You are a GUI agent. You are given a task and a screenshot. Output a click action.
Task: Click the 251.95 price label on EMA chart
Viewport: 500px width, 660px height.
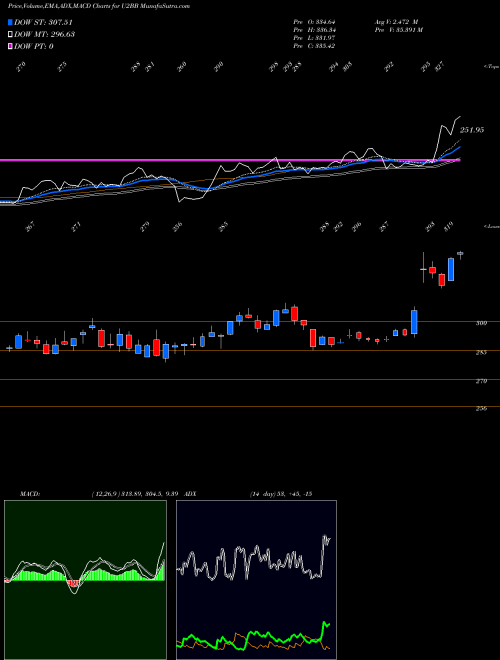click(471, 130)
